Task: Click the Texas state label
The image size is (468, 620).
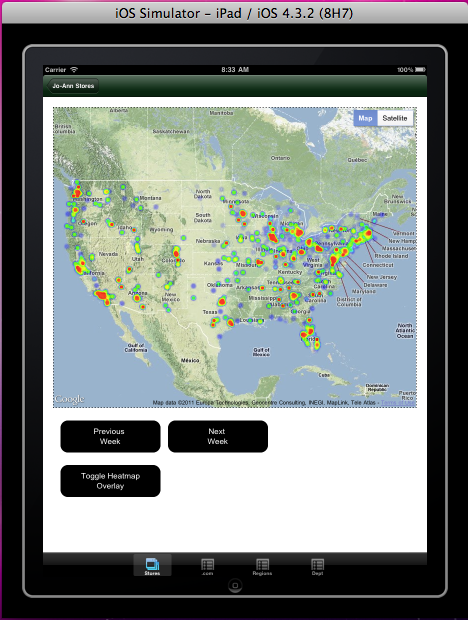Action: [210, 312]
